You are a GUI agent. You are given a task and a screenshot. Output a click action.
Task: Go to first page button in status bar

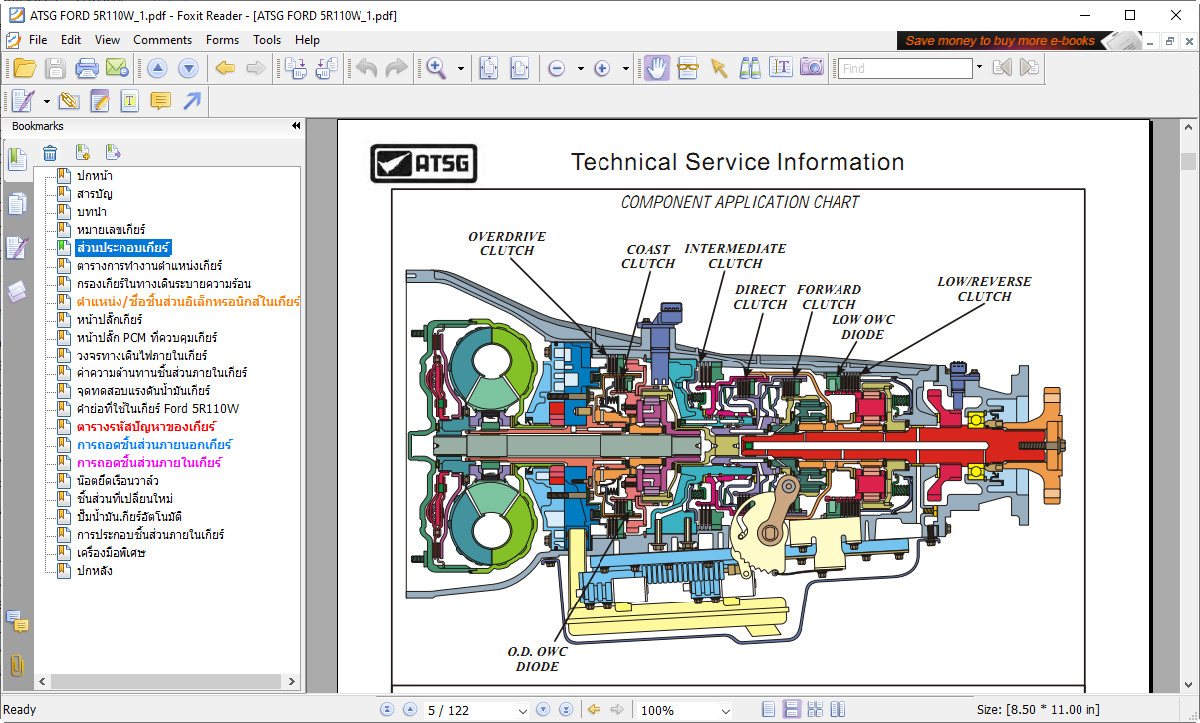point(387,710)
